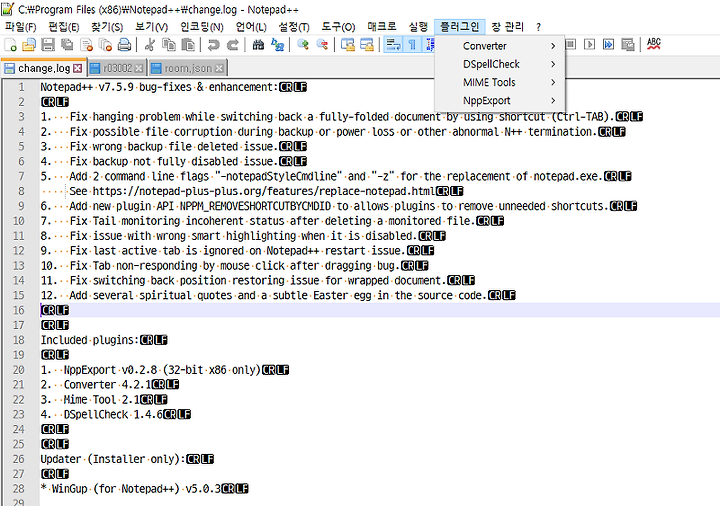The width and height of the screenshot is (720, 506).
Task: Click the text "Updater (Installer only):"
Action: [113, 459]
